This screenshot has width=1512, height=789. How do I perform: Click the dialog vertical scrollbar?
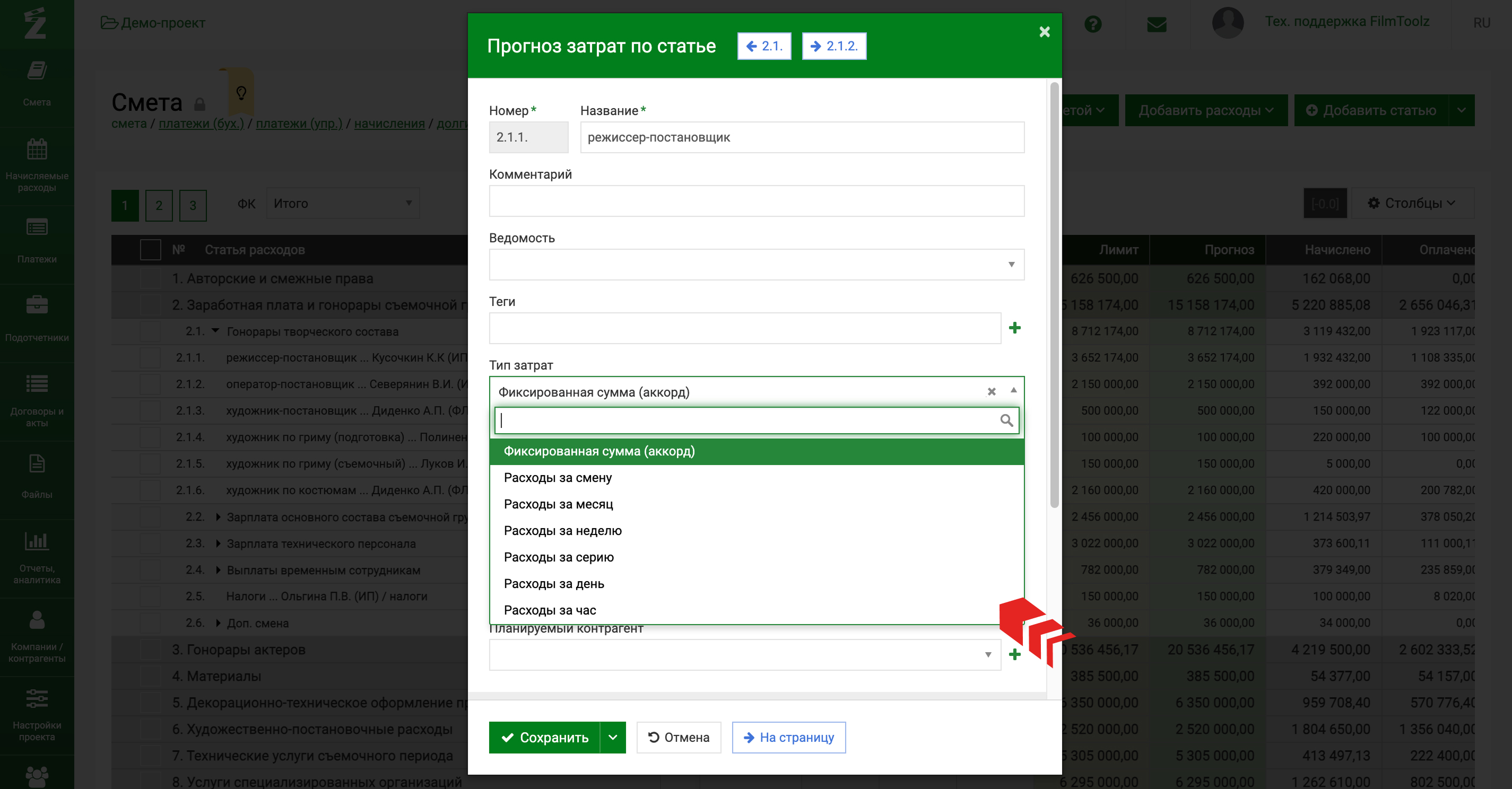[x=1054, y=295]
